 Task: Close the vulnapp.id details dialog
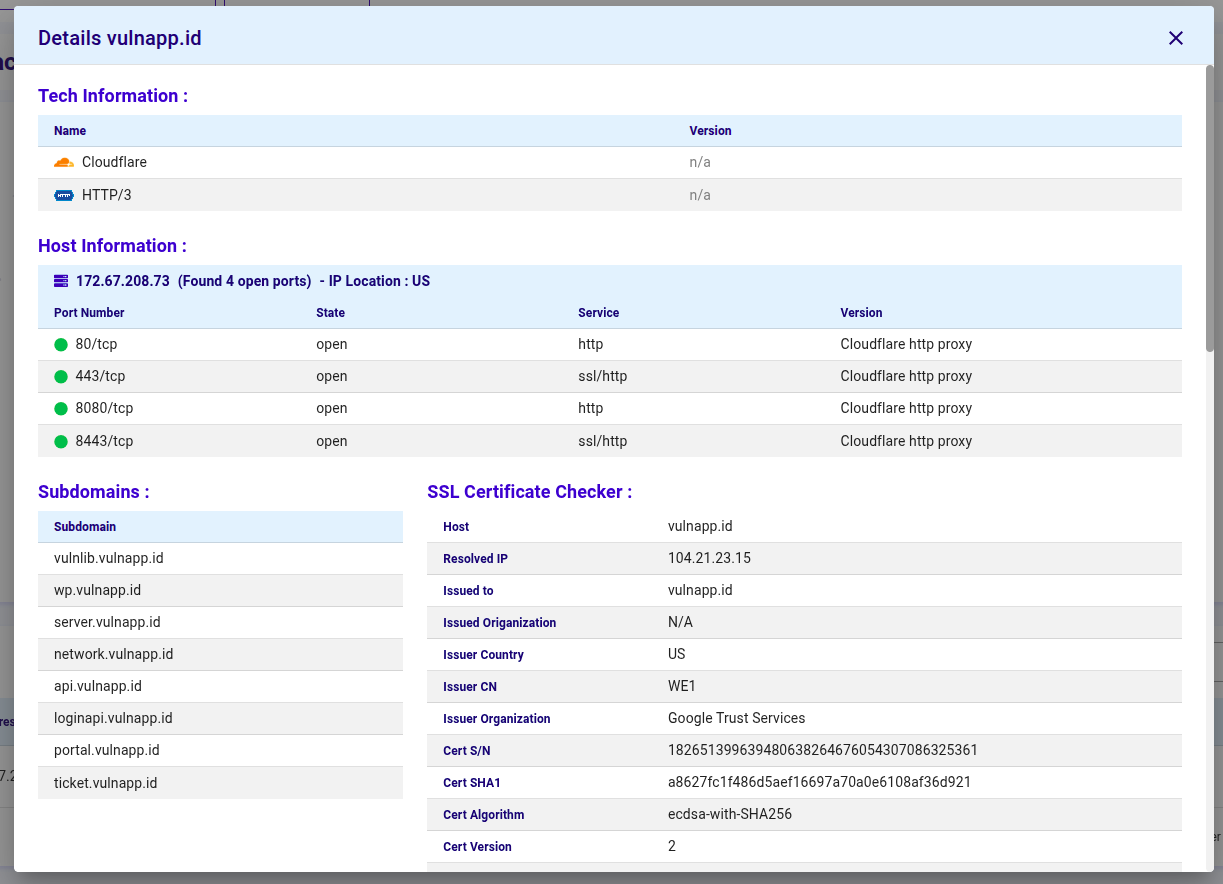pos(1176,38)
